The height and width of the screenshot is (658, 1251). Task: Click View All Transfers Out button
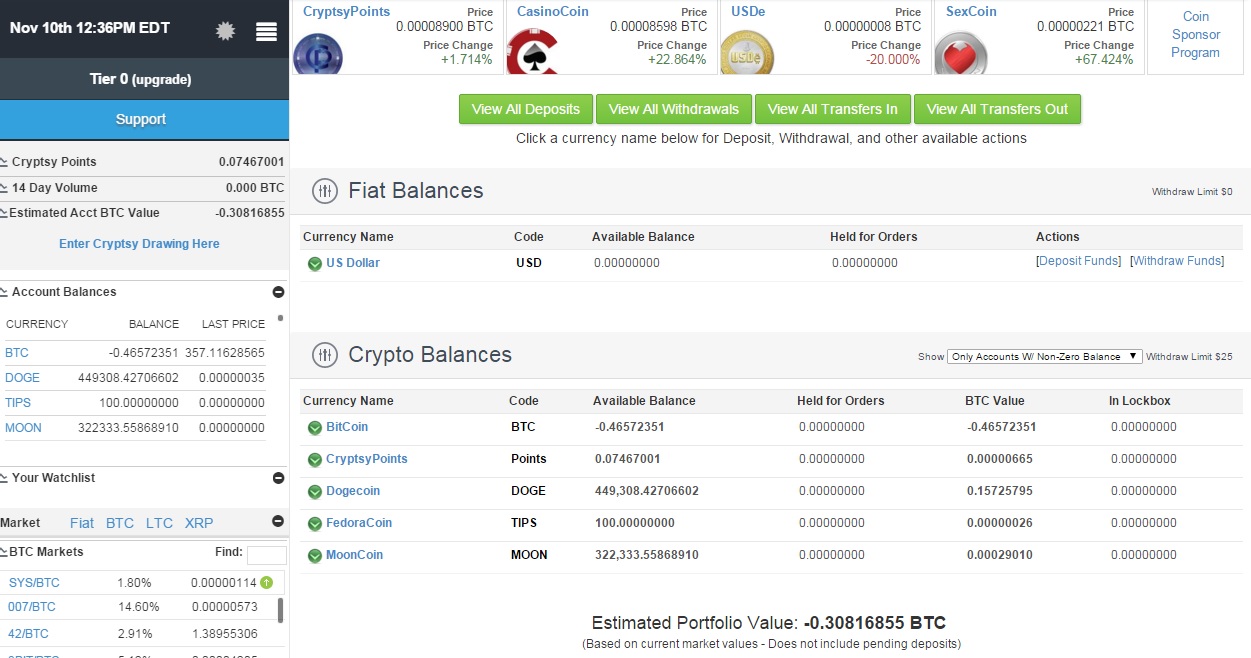[997, 109]
